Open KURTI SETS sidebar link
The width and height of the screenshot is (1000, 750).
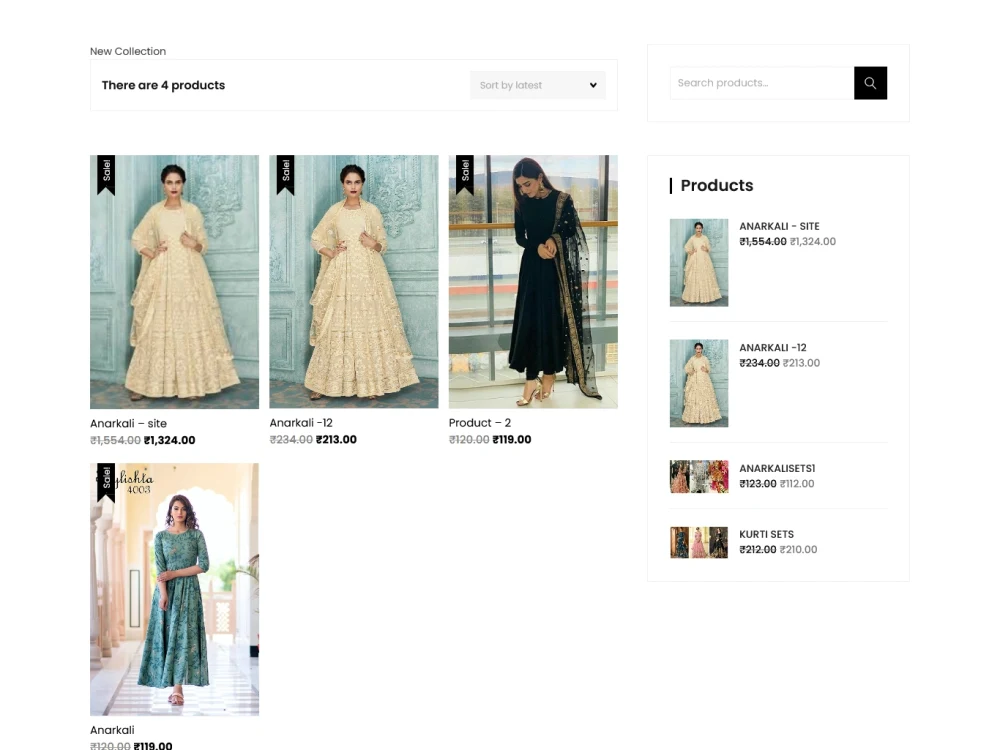[x=767, y=534]
